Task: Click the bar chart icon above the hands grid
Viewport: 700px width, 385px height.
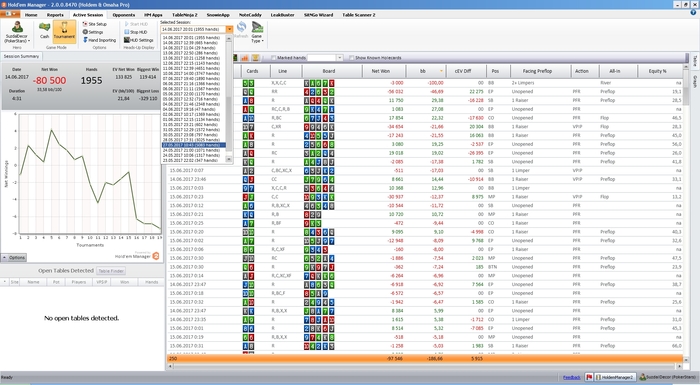Action: tap(245, 58)
